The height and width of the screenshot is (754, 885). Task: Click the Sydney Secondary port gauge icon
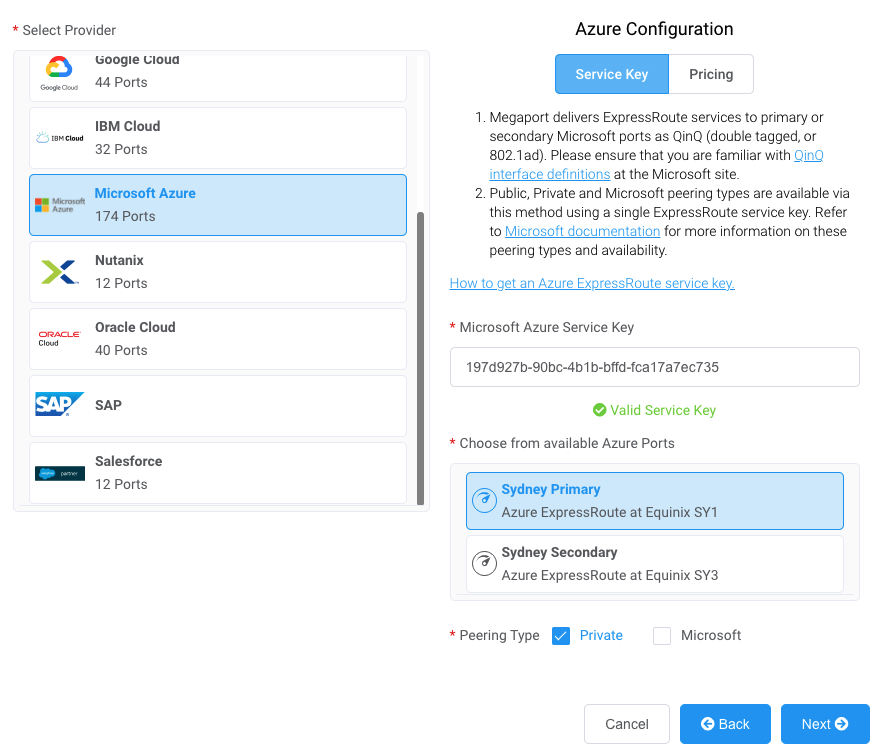coord(484,563)
